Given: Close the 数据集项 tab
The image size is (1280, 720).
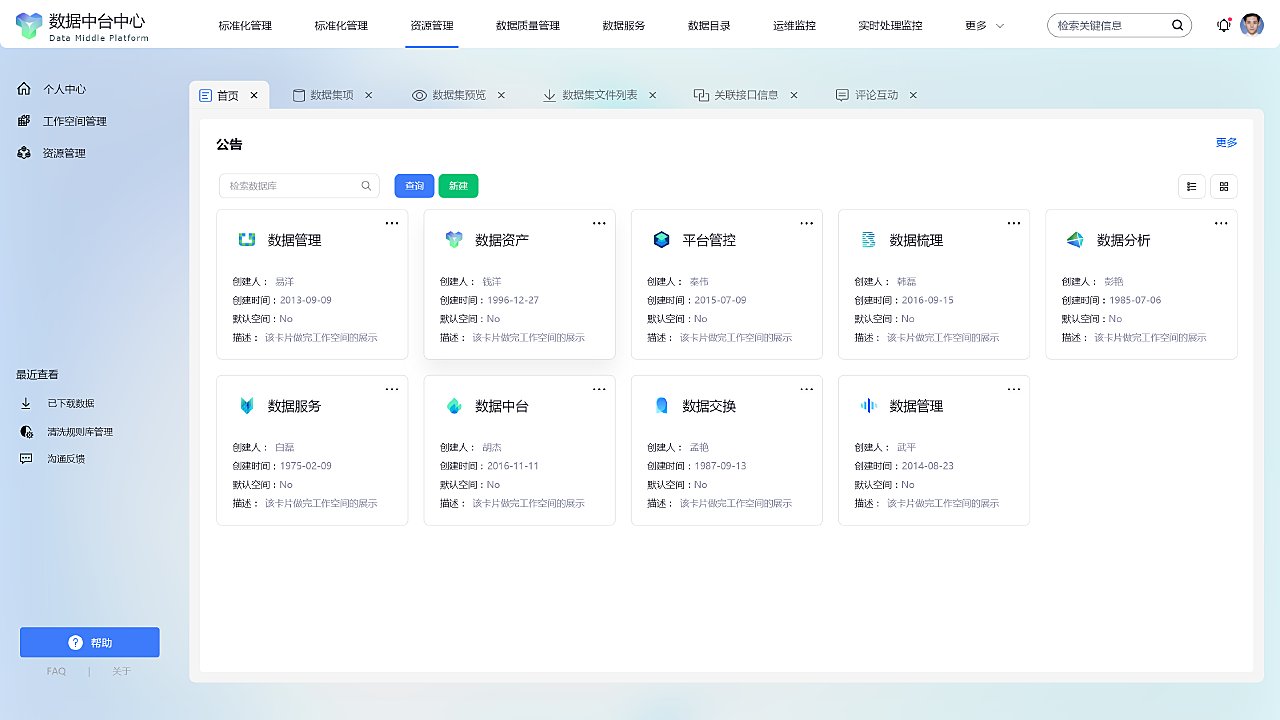Looking at the screenshot, I should coord(368,96).
